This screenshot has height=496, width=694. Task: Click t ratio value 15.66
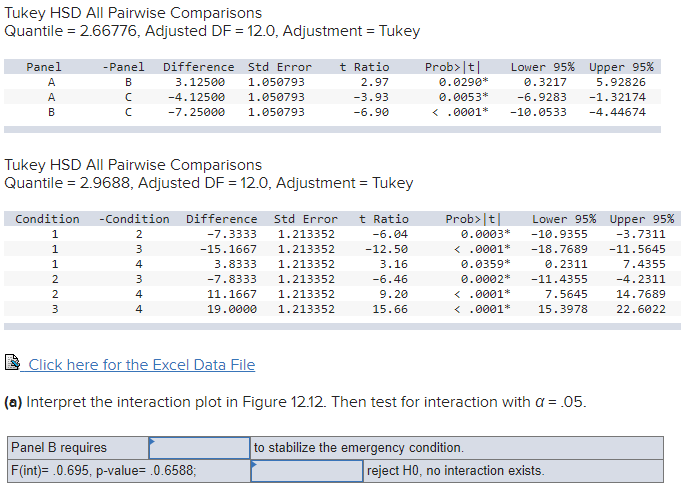click(390, 309)
